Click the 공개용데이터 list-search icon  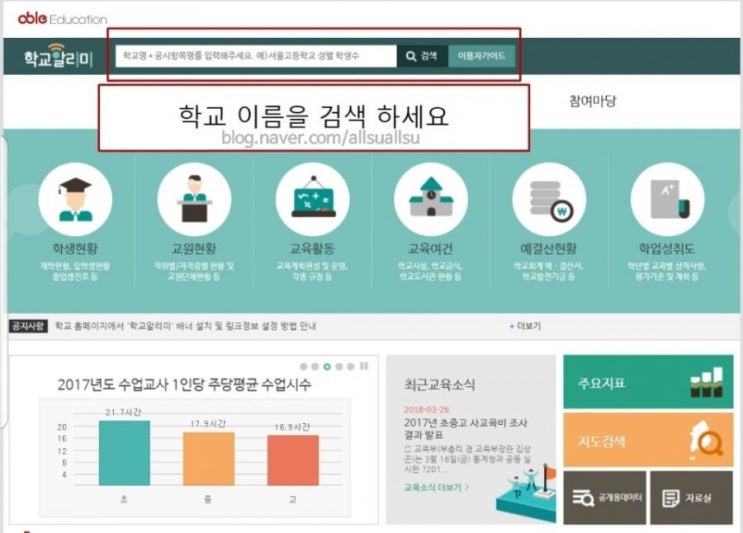(583, 498)
